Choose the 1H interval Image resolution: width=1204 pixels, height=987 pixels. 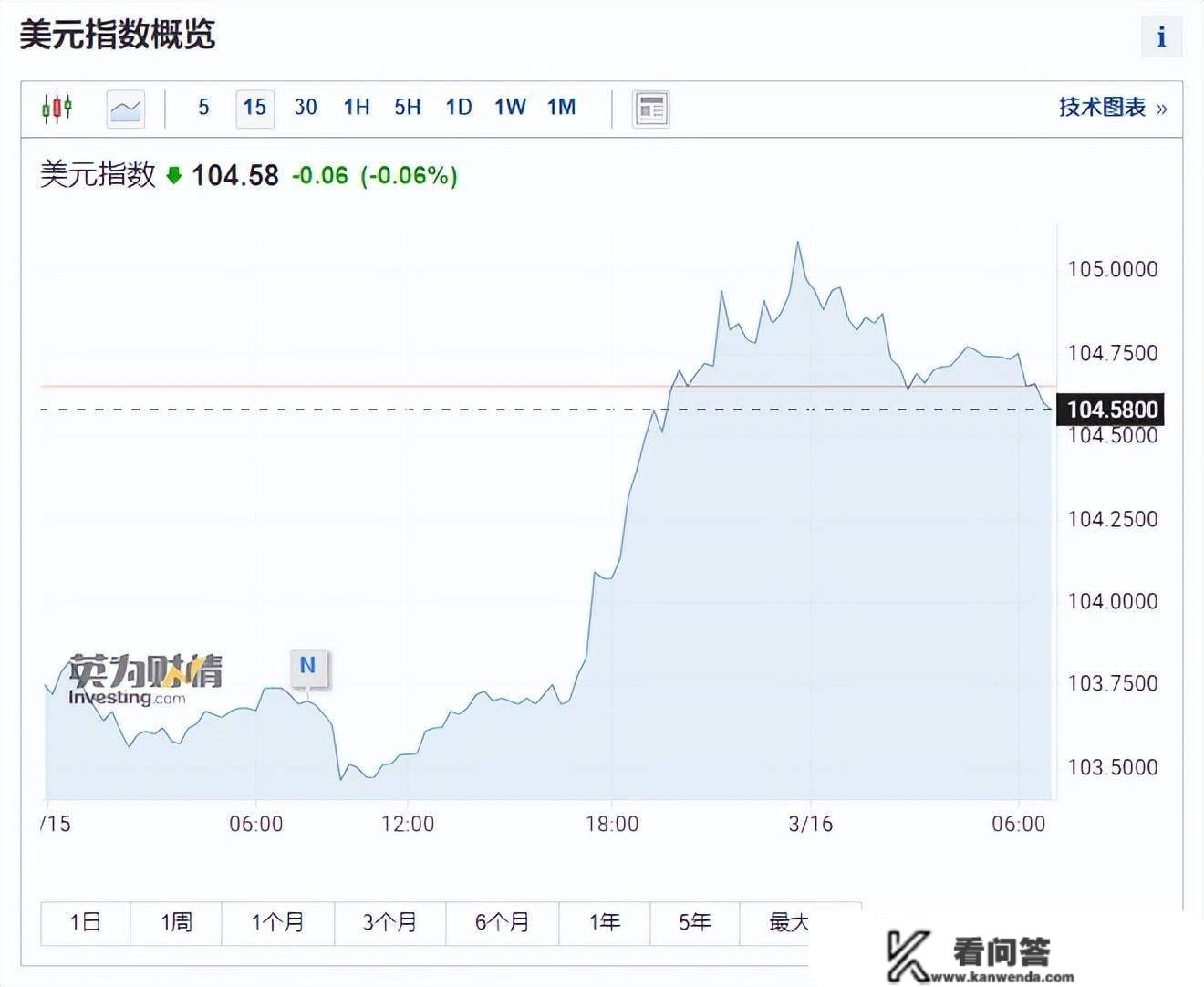(x=357, y=108)
